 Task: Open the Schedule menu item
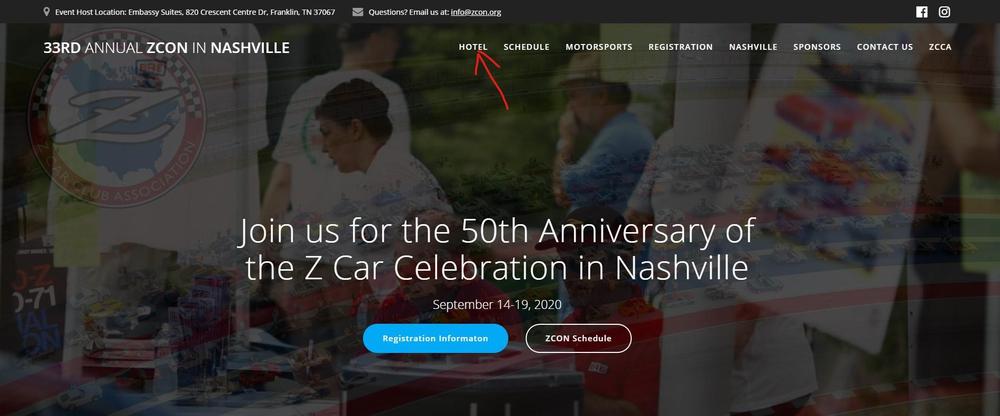(x=526, y=47)
